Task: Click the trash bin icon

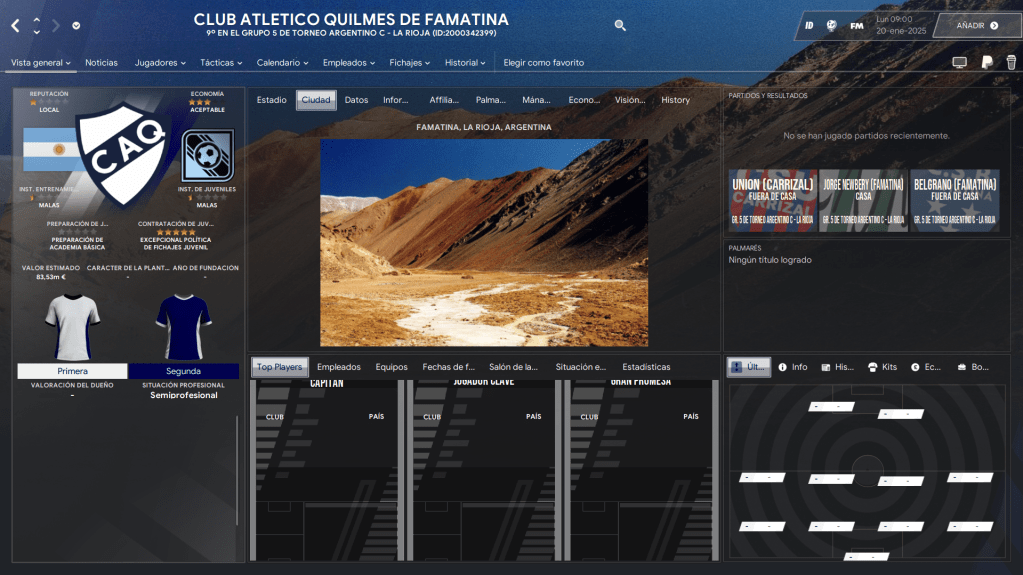Action: pos(1011,62)
